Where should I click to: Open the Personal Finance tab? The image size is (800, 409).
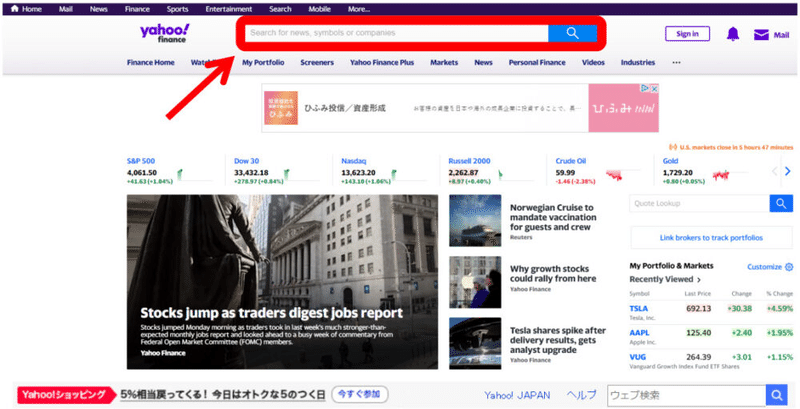pyautogui.click(x=537, y=62)
